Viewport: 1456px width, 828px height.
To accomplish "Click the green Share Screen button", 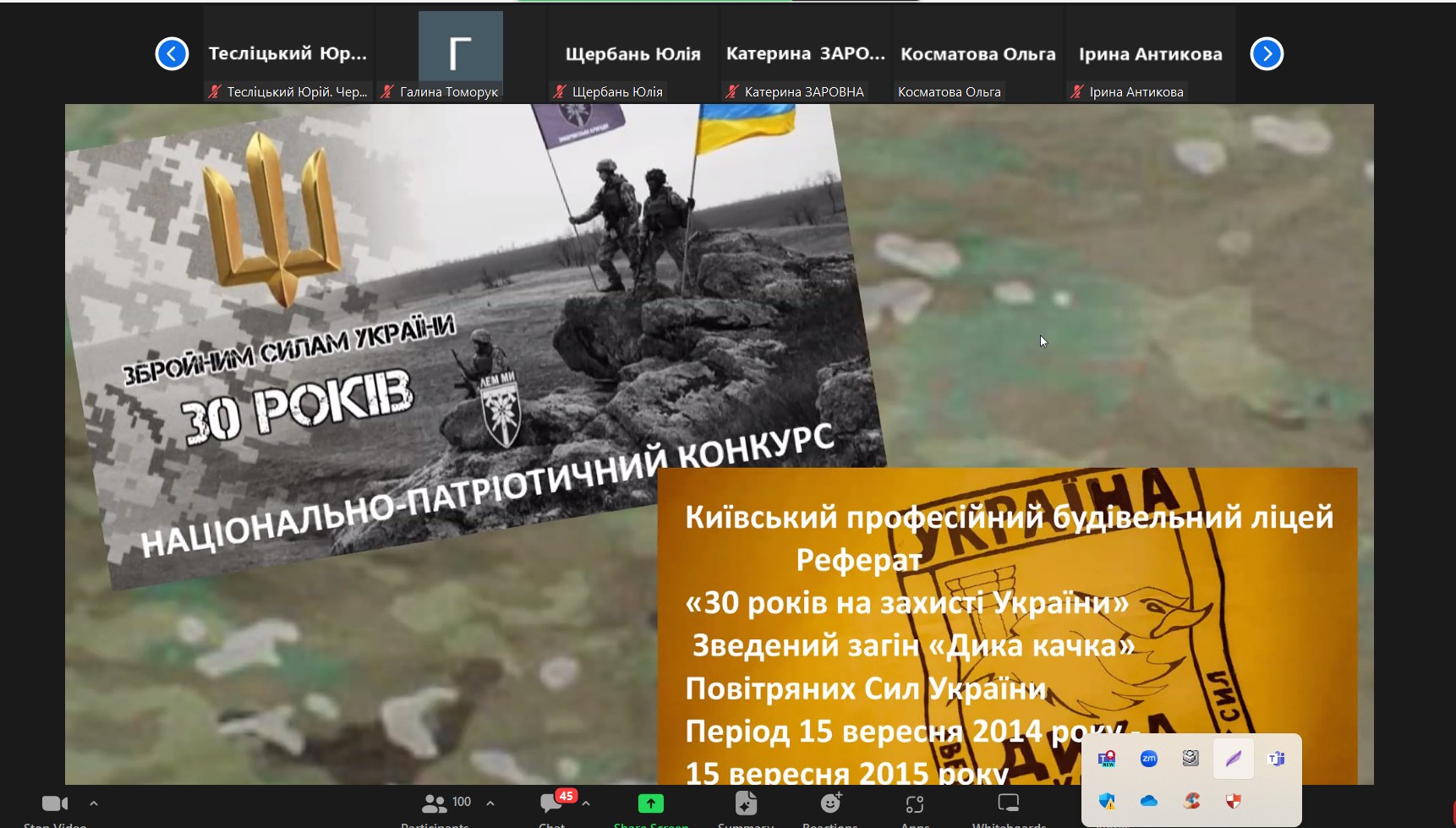I will [x=650, y=803].
